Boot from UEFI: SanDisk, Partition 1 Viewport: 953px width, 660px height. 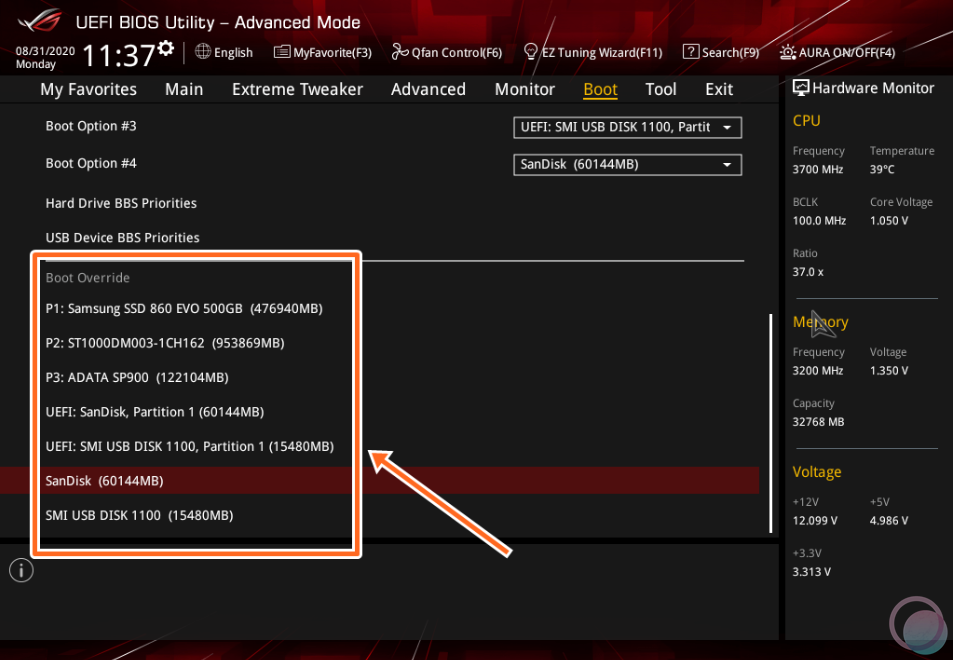pos(154,412)
